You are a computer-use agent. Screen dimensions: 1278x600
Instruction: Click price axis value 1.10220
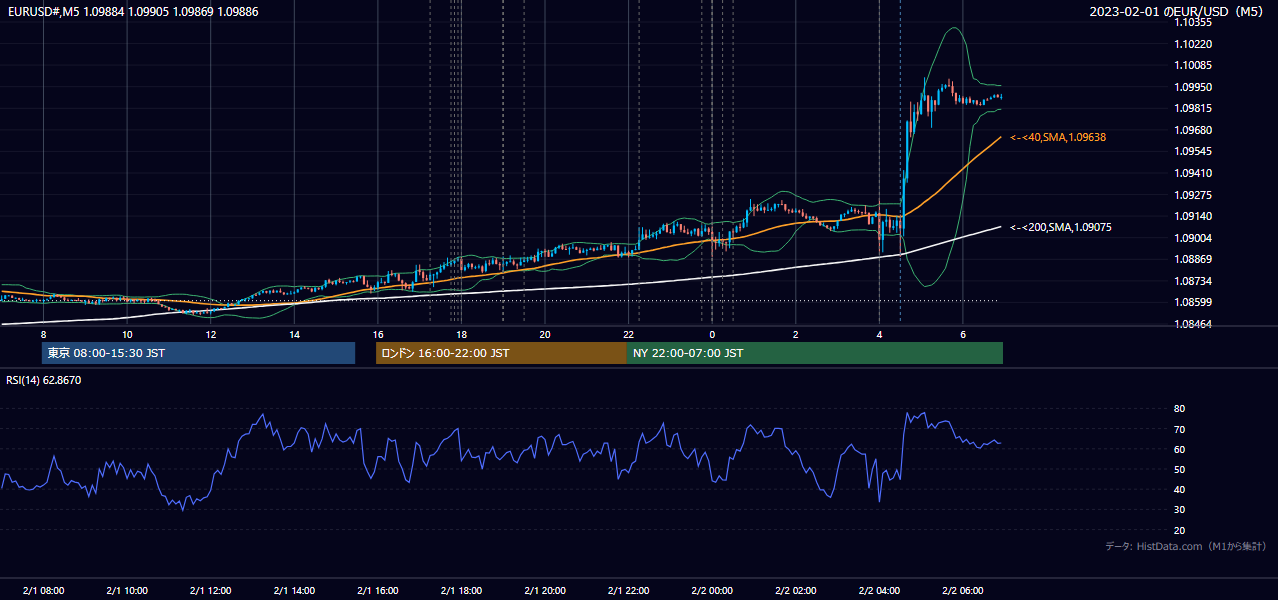click(1192, 44)
